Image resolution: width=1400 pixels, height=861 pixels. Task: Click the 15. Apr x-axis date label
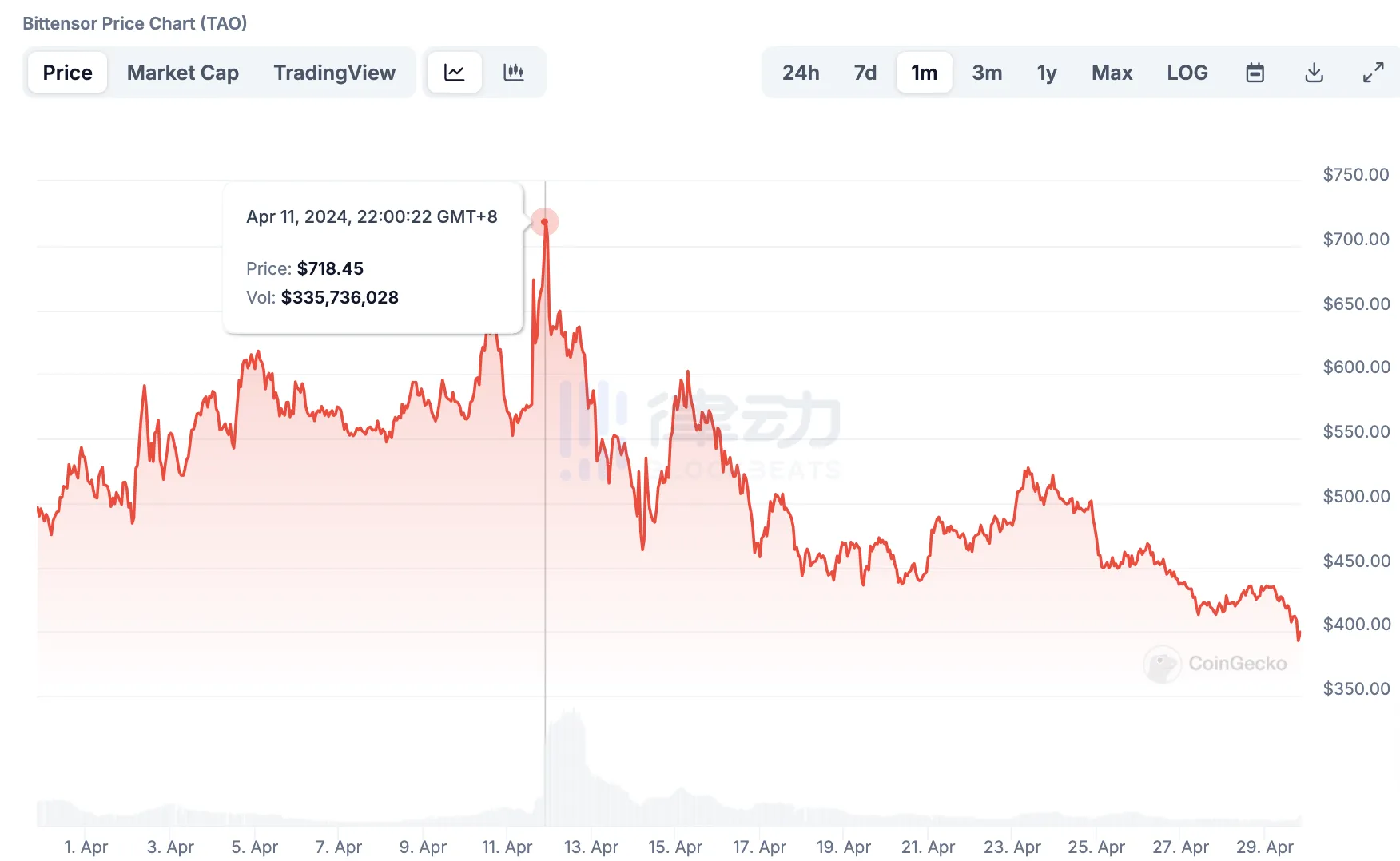pos(675,847)
